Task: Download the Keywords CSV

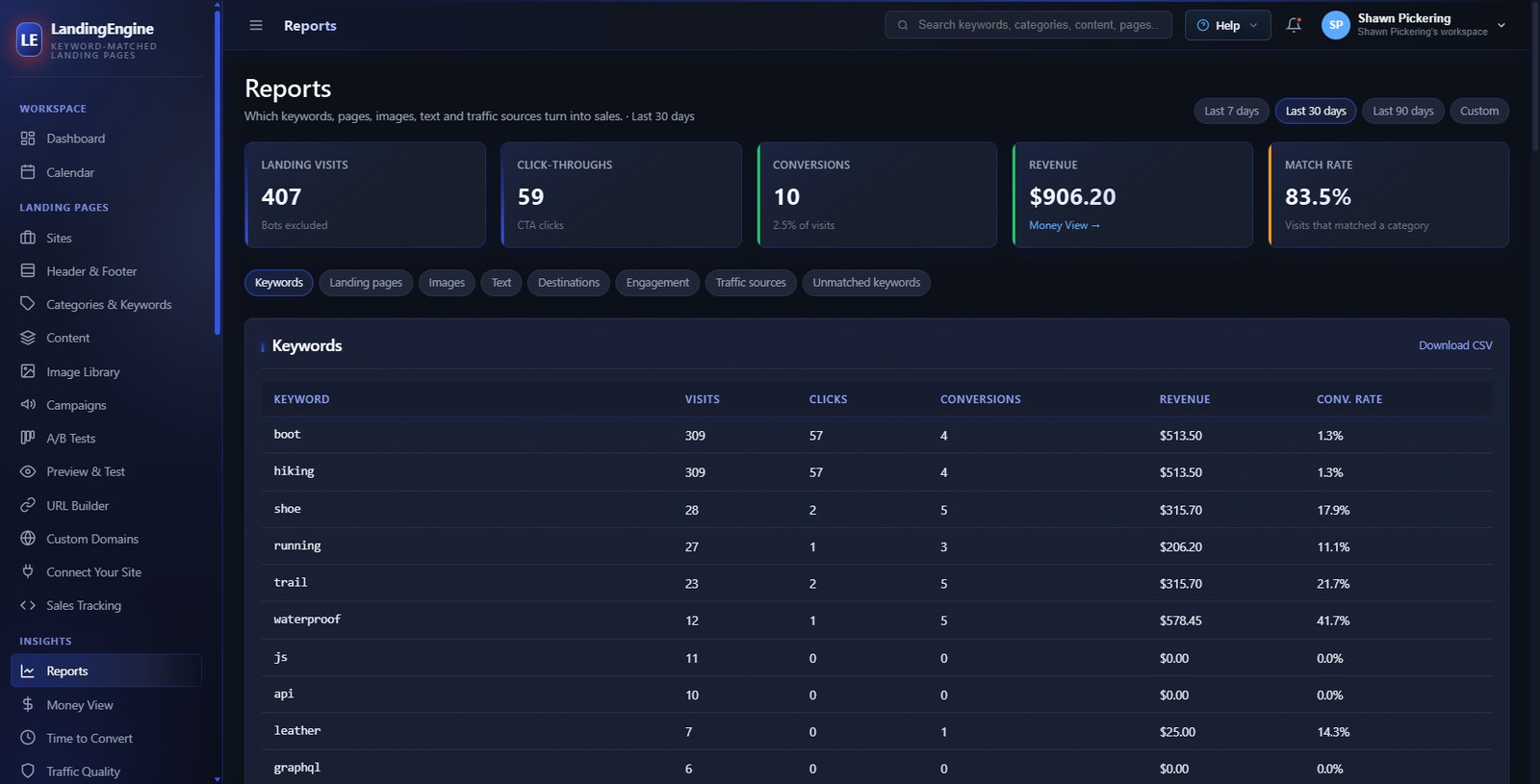Action: (x=1455, y=345)
